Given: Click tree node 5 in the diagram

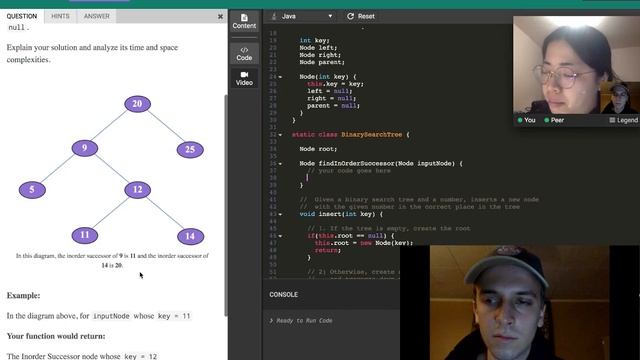Looking at the screenshot, I should [32, 190].
